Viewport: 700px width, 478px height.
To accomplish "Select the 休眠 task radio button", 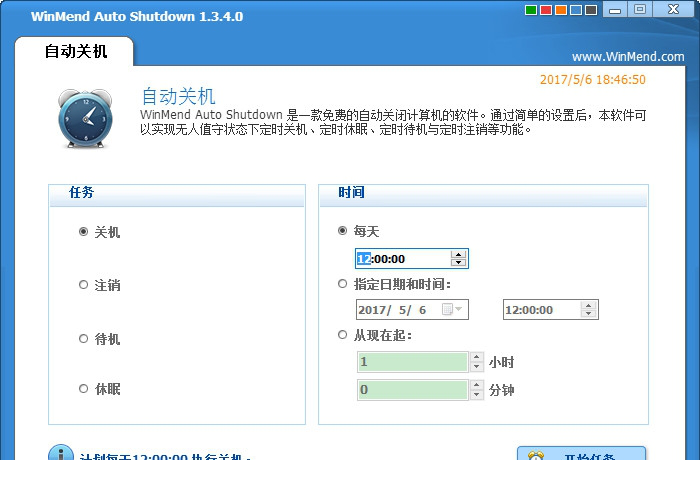I will pyautogui.click(x=83, y=389).
